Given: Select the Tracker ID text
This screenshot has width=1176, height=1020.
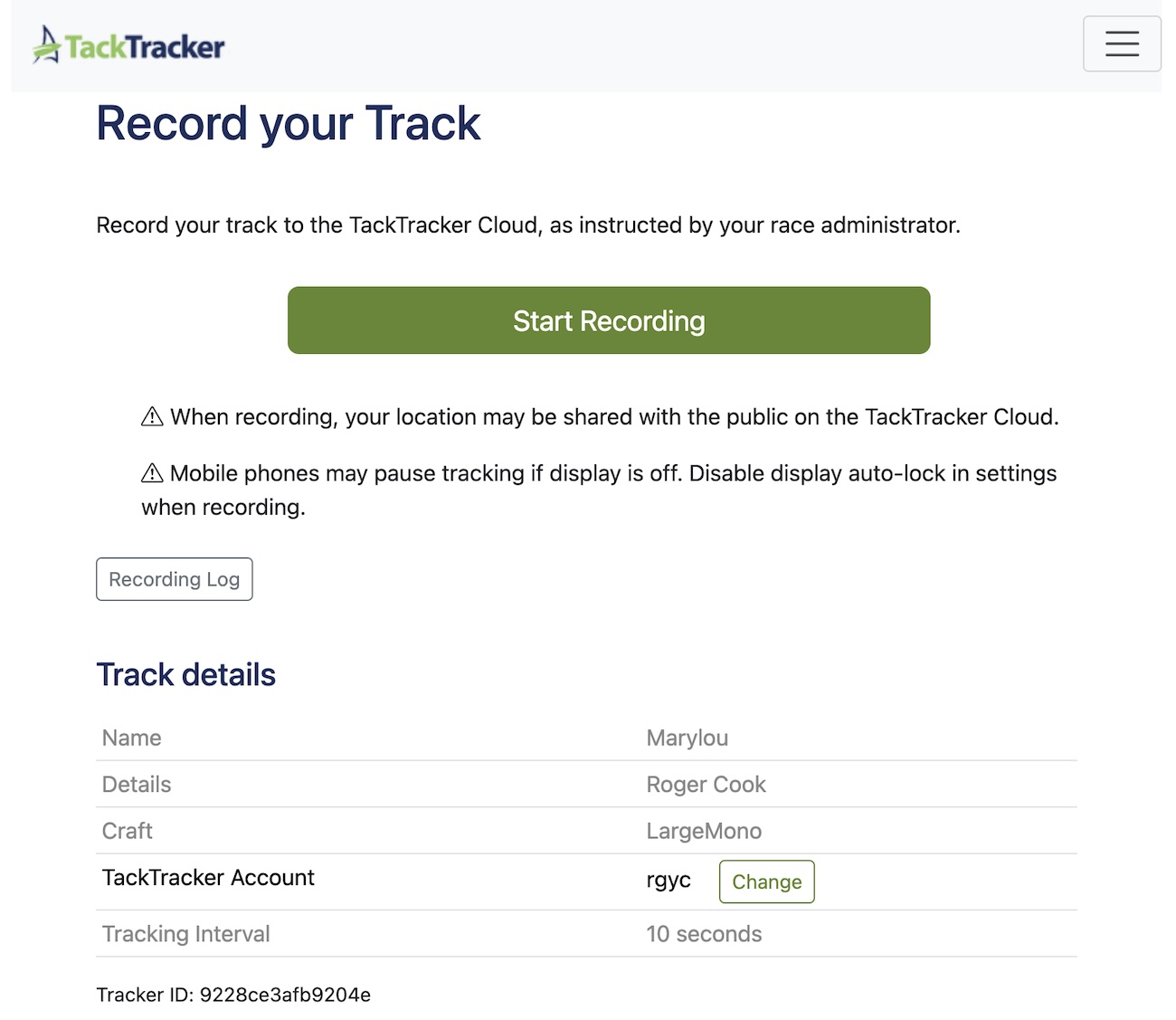Looking at the screenshot, I should pos(233,995).
